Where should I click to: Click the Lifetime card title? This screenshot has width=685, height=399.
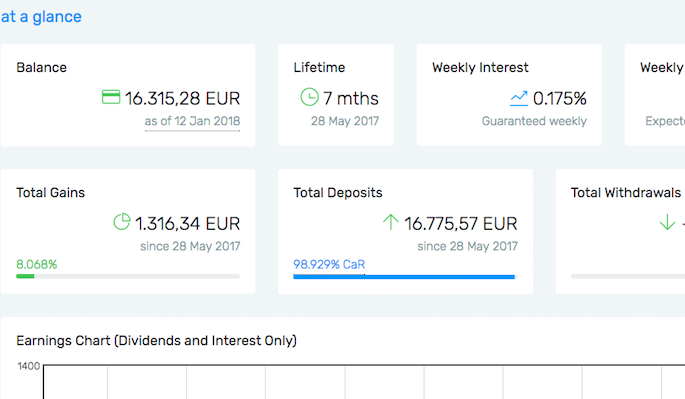point(319,68)
